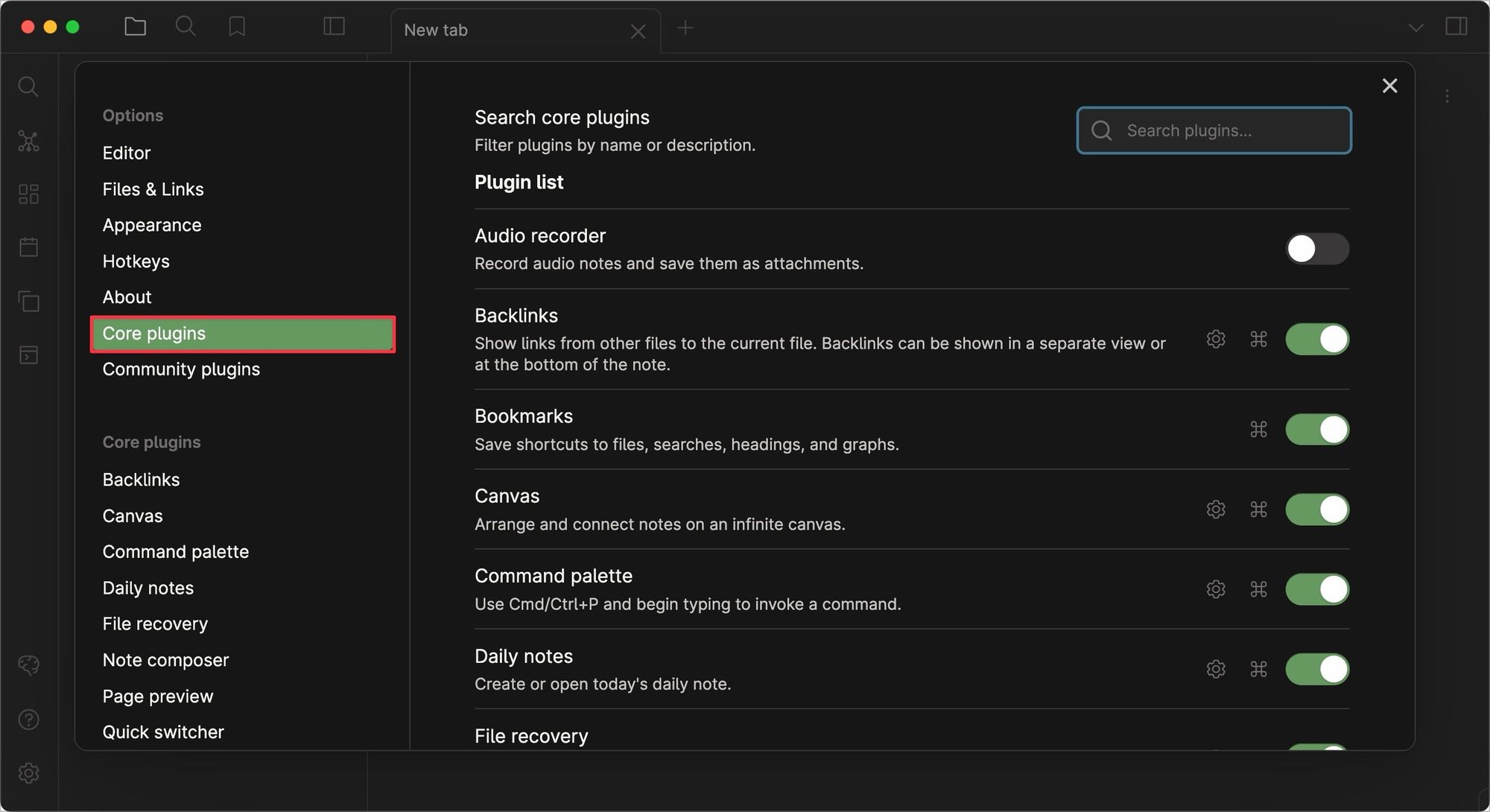
Task: Close the settings dialog
Action: 1389,86
